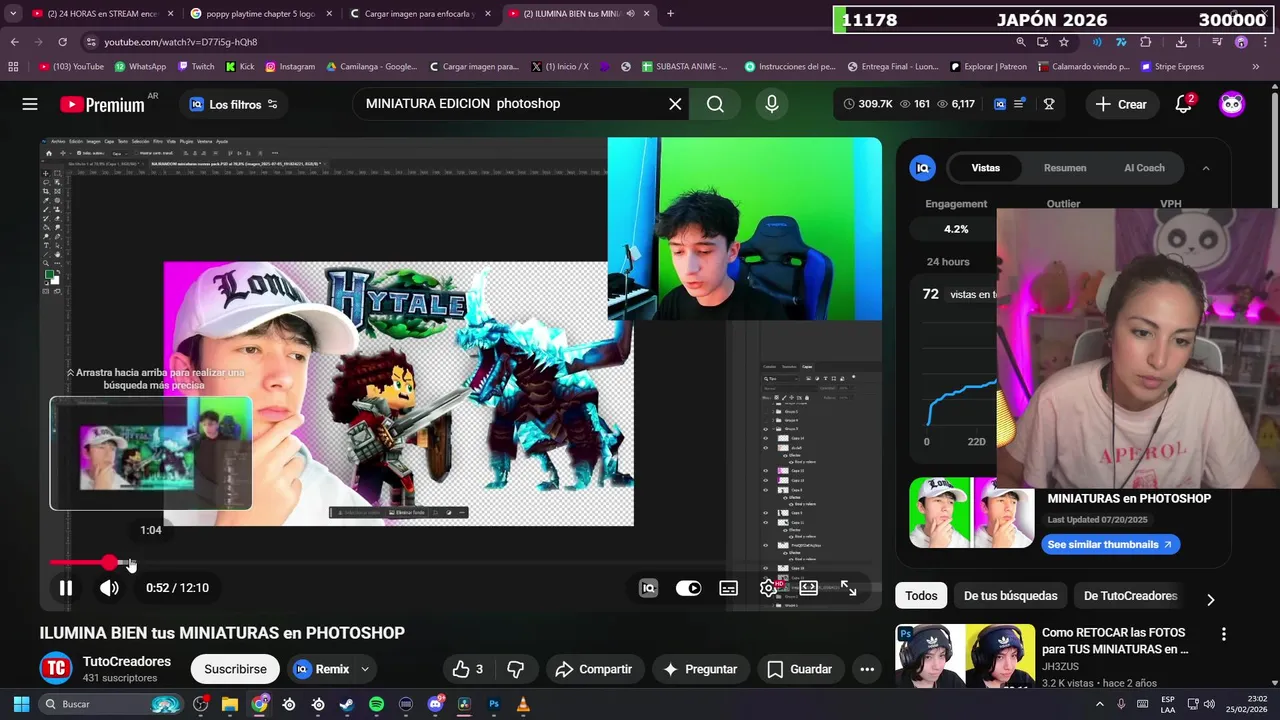Click the vidIQ logo in the side panel

(x=922, y=168)
